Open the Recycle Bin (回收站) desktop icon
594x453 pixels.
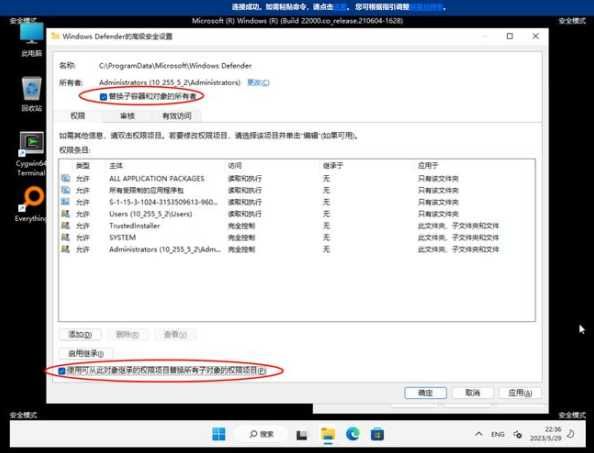click(31, 95)
